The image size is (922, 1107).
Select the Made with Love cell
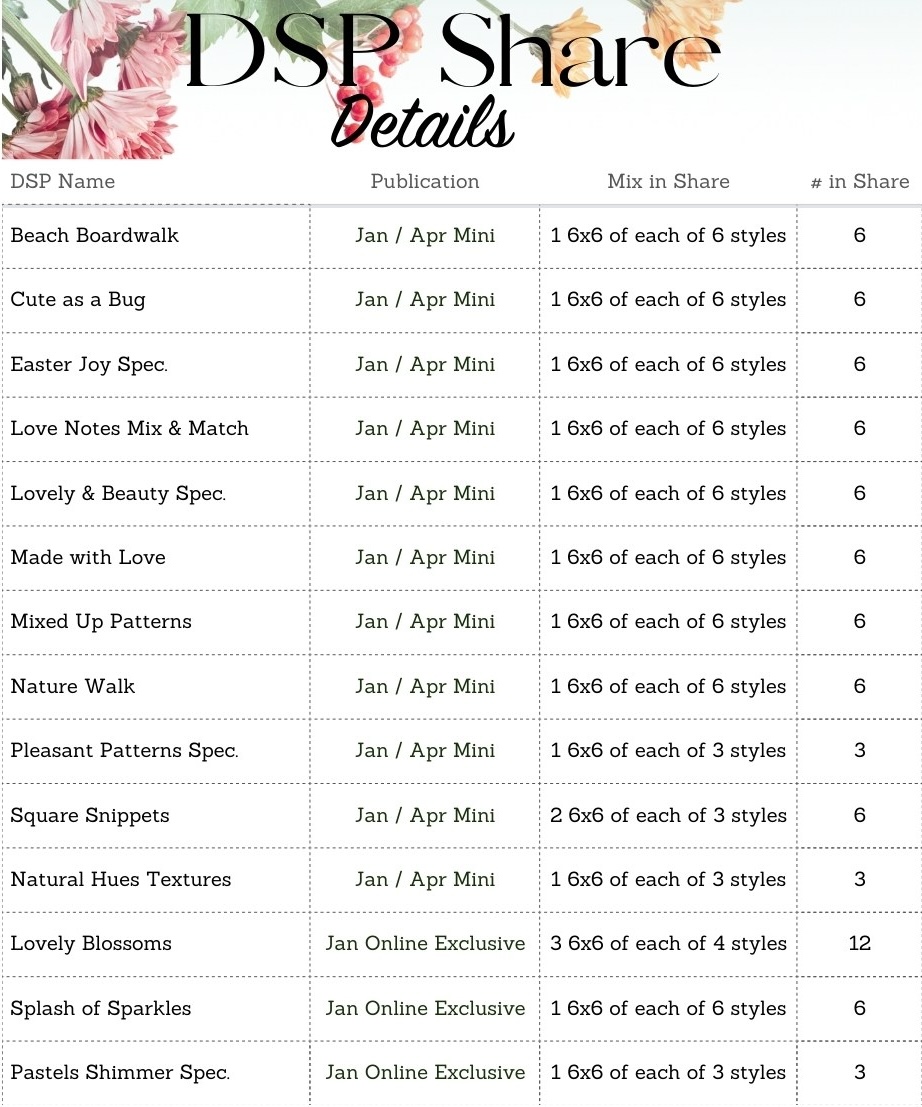(88, 558)
